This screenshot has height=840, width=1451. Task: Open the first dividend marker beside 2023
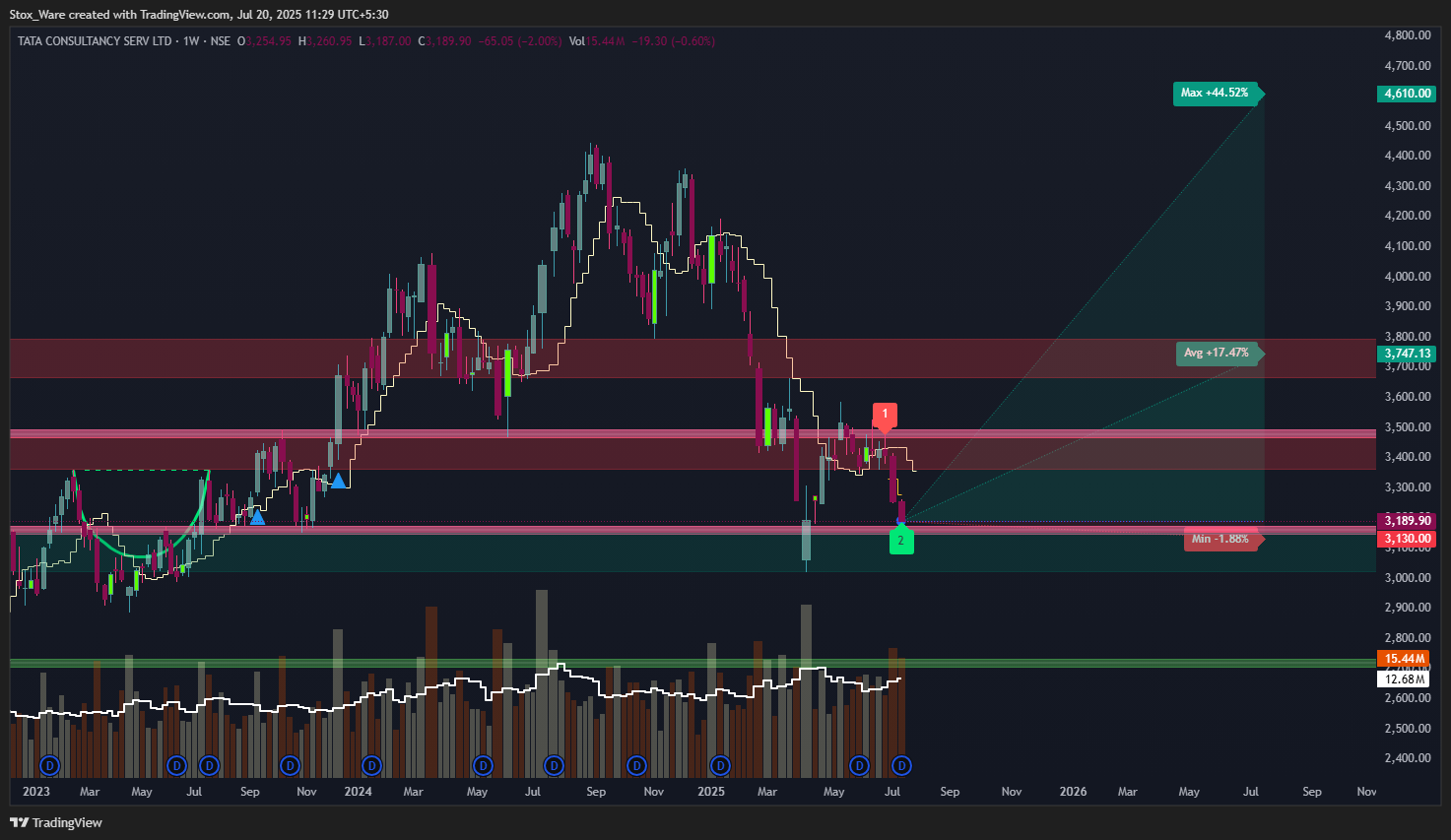[x=49, y=765]
